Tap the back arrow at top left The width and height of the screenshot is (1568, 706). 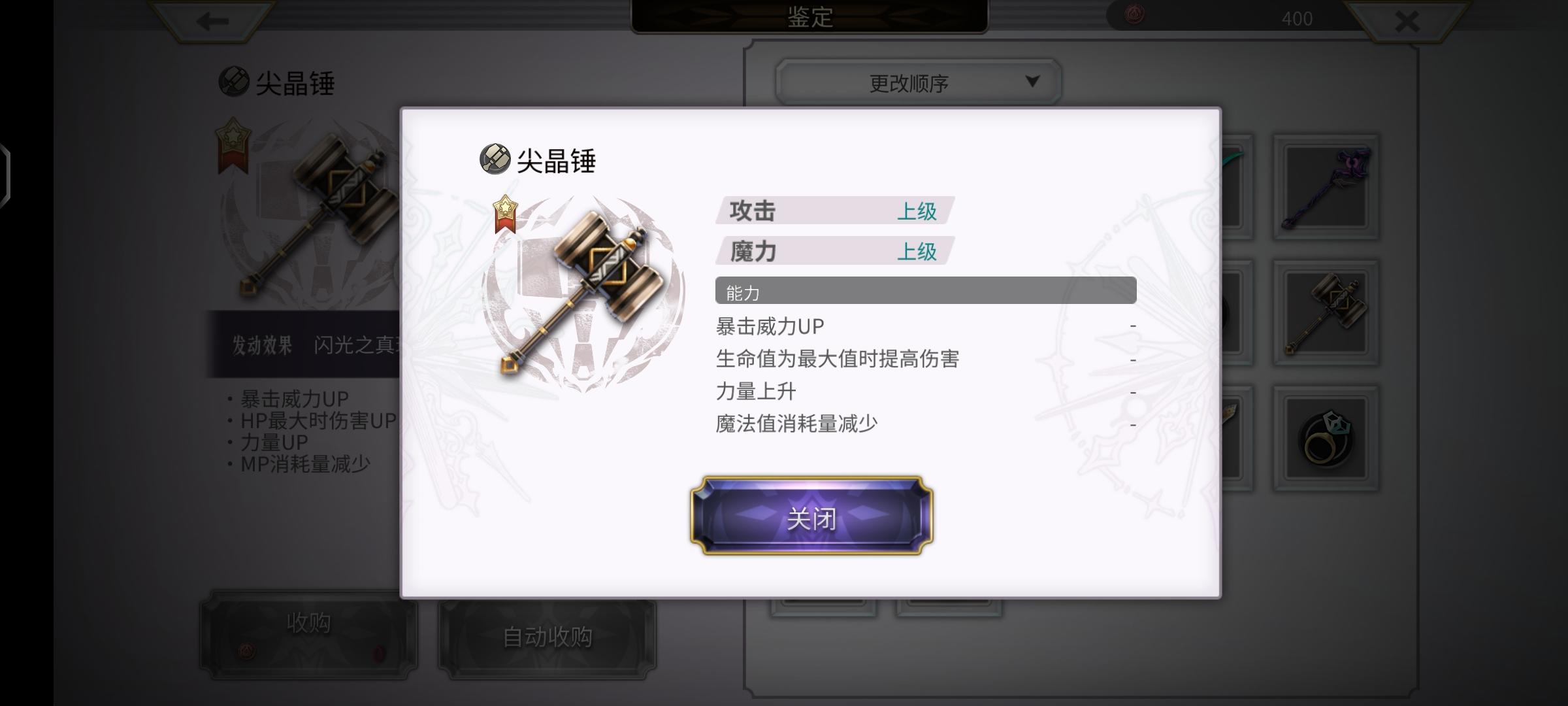click(212, 22)
